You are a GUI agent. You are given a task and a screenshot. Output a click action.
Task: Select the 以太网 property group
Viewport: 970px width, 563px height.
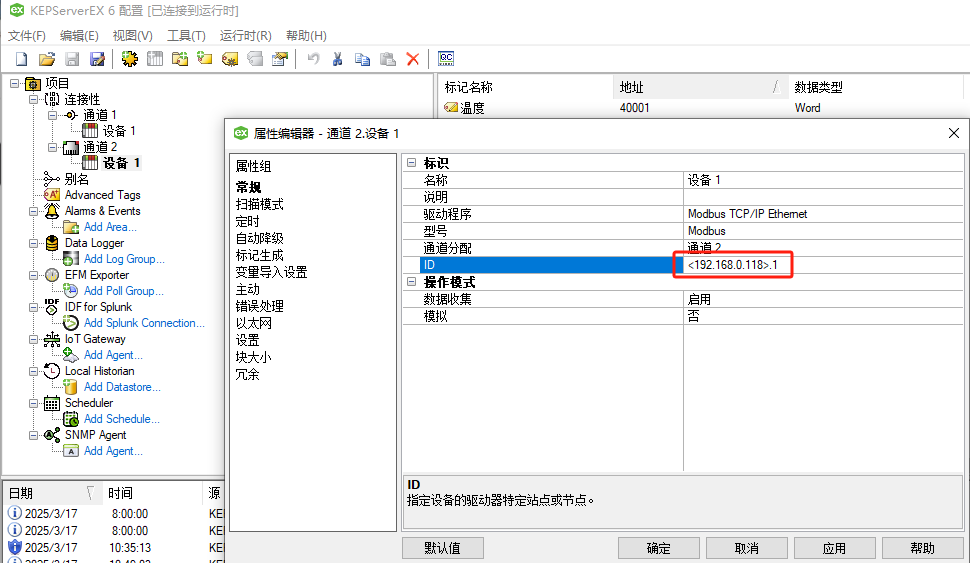click(x=254, y=324)
